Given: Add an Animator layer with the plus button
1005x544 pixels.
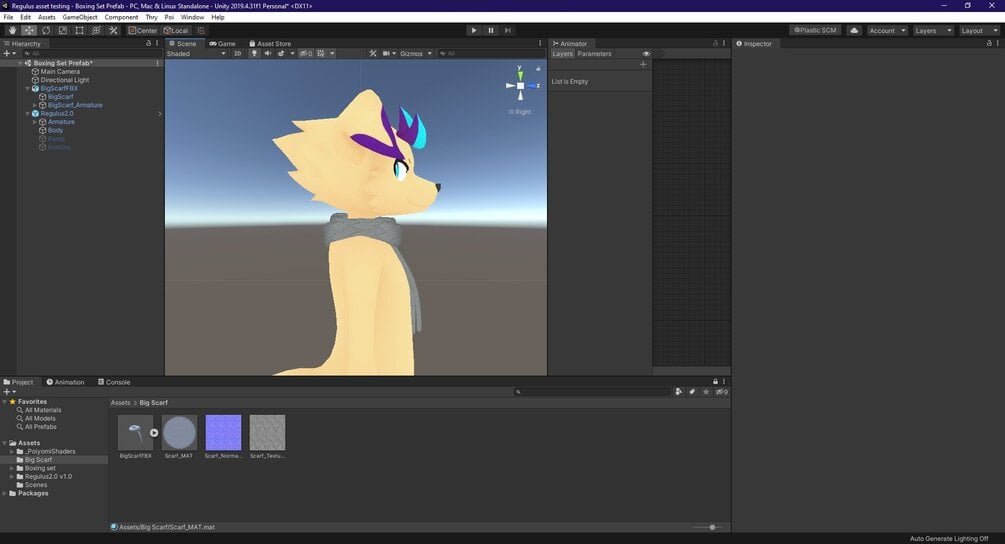Looking at the screenshot, I should (x=644, y=65).
